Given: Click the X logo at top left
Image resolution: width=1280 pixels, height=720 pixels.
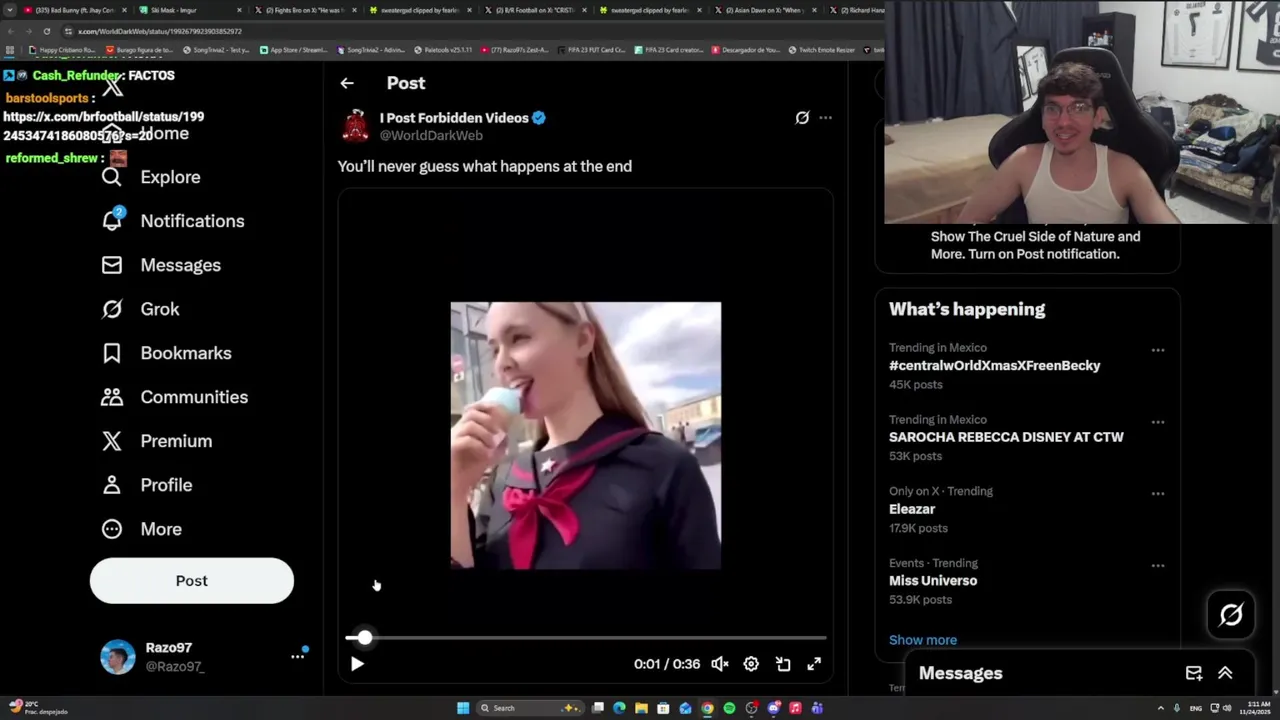Looking at the screenshot, I should [112, 86].
